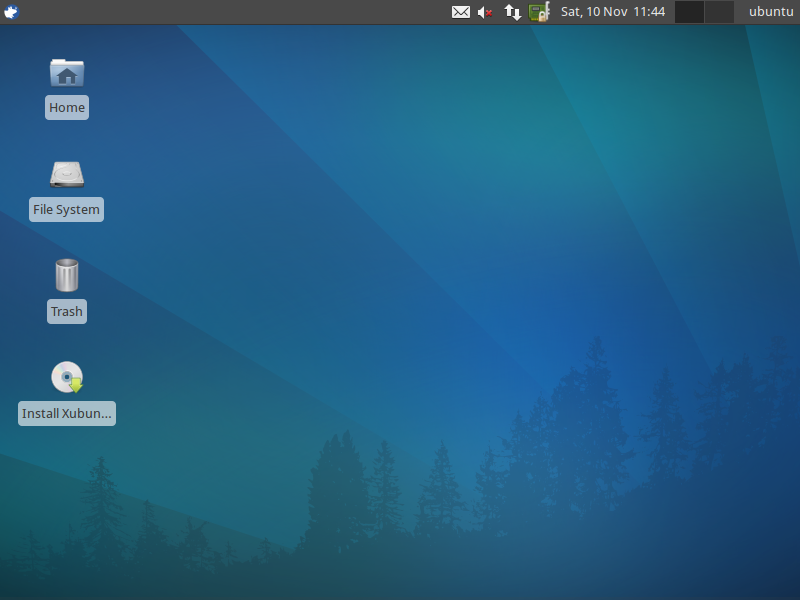
Task: Click the mail envelope indicator icon
Action: coord(460,12)
